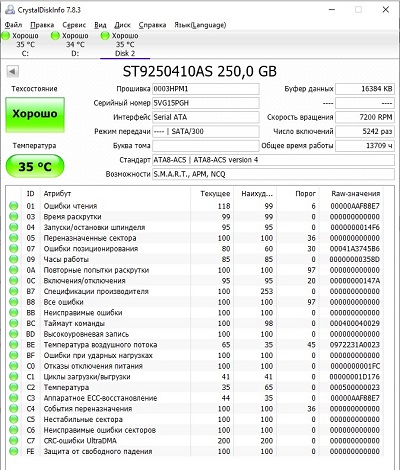Image resolution: width=400 pixels, height=470 pixels.
Task: Click status dot for Ошибки позиционирования
Action: point(14,249)
